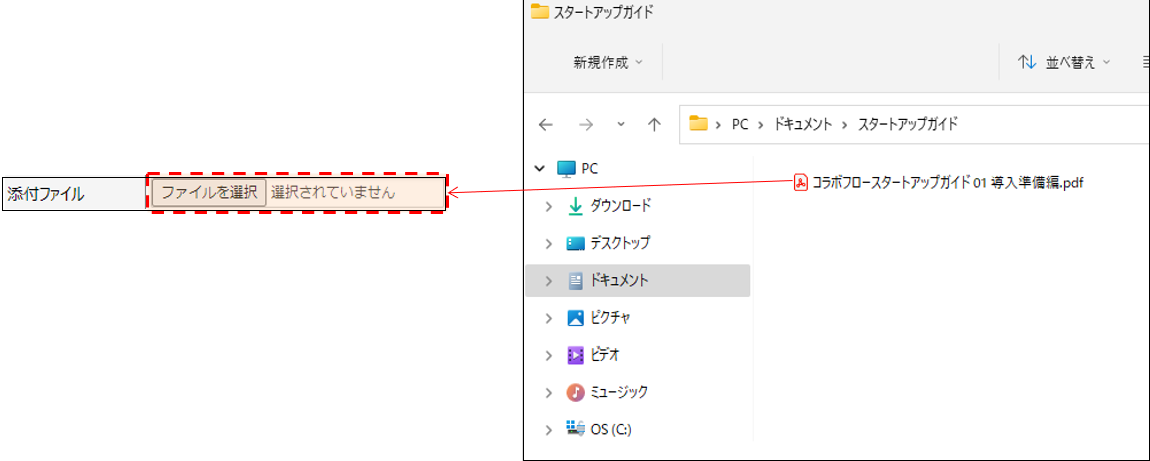Screen dimensions: 1150x461
Task: Expand the ビデオ tree node
Action: (549, 355)
